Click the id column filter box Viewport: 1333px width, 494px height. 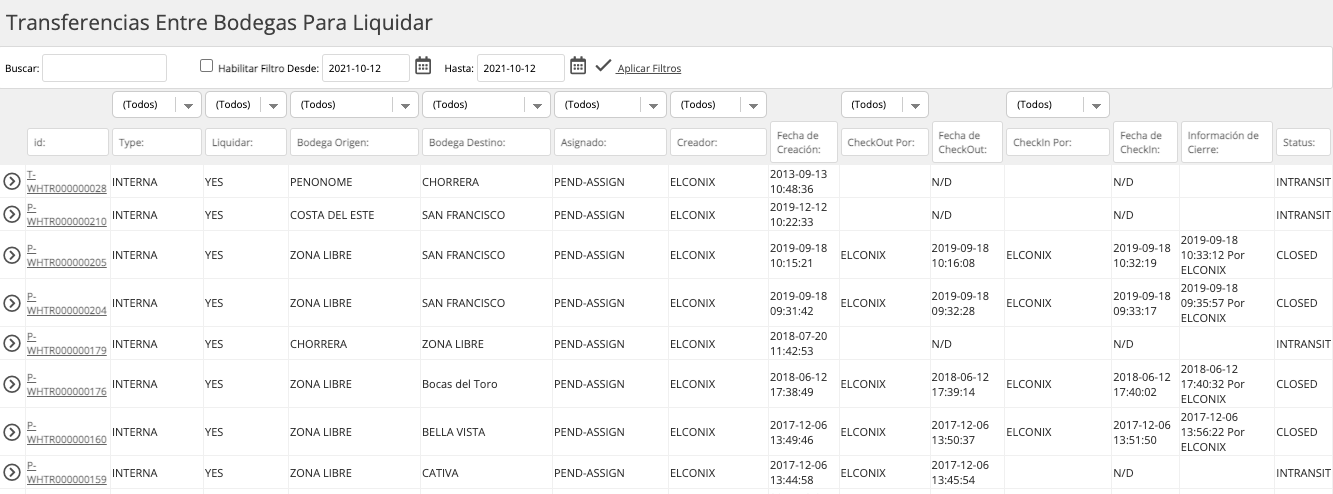(67, 142)
